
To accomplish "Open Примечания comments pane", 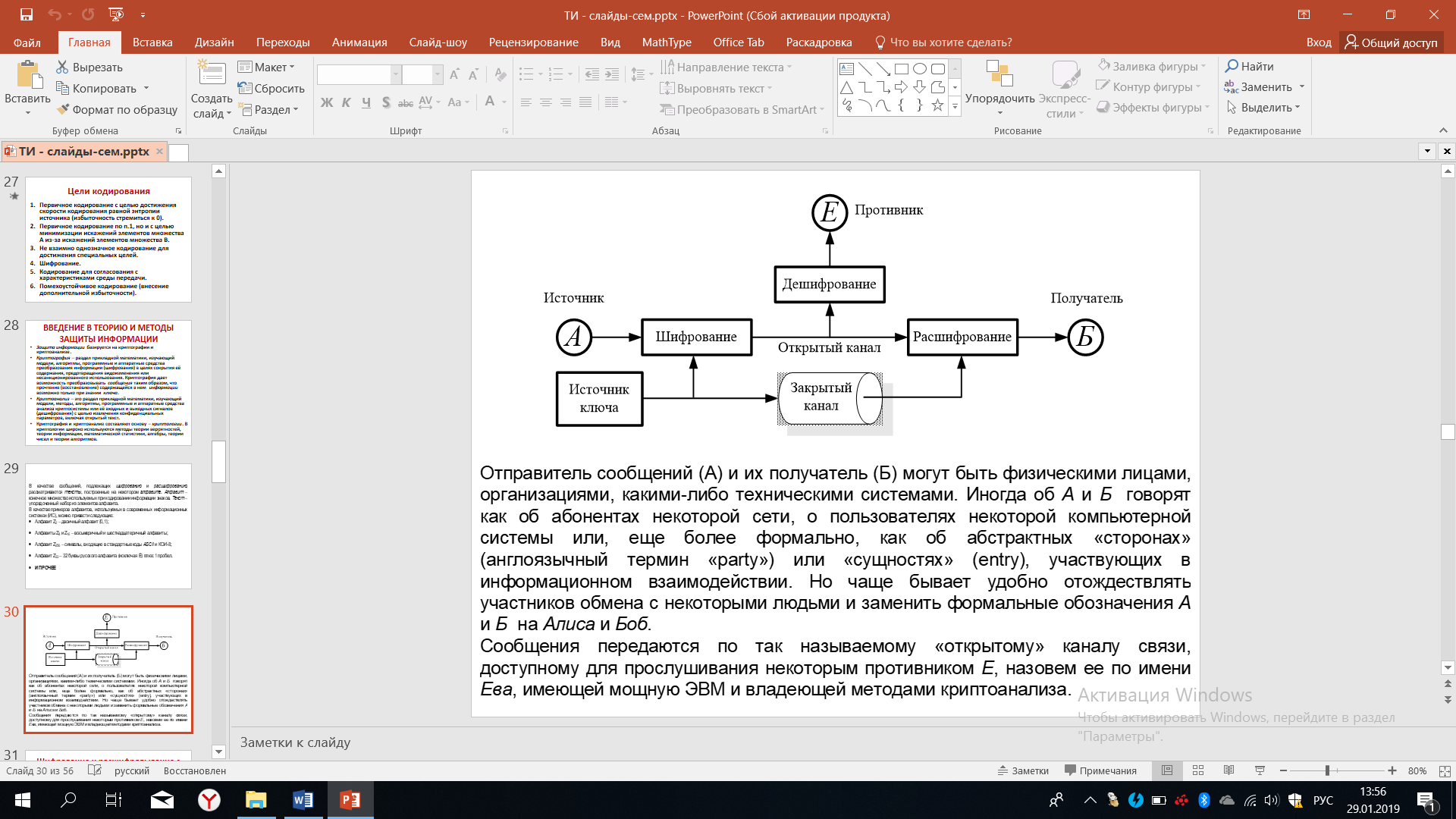I will (x=1100, y=770).
